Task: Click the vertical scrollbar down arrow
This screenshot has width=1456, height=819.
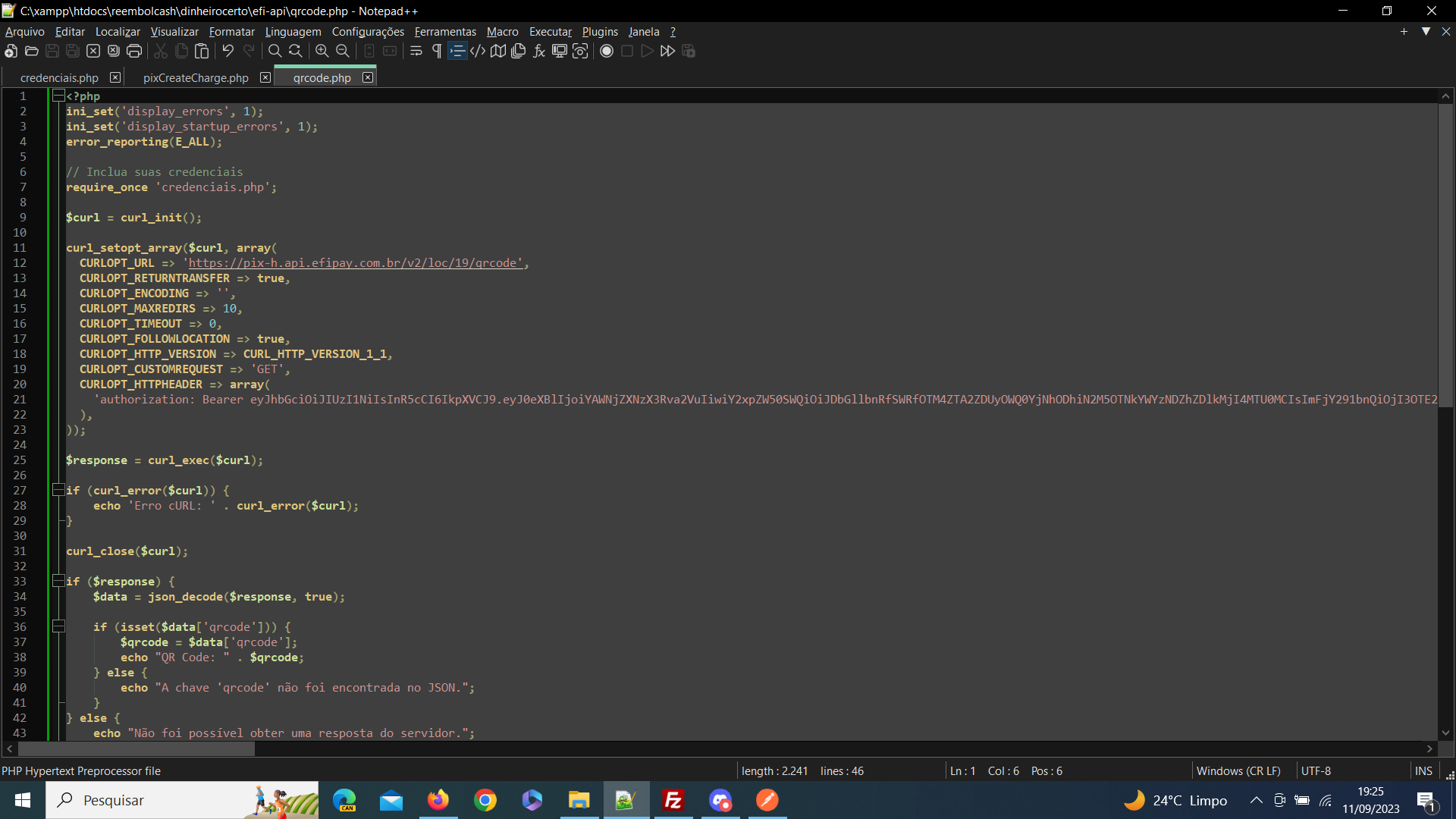Action: [1445, 733]
